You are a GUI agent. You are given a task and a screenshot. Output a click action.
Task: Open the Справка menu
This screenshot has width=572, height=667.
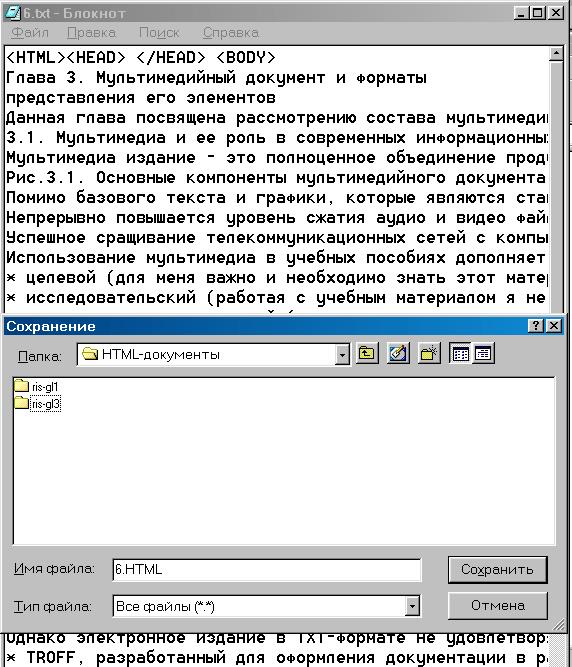[x=231, y=33]
